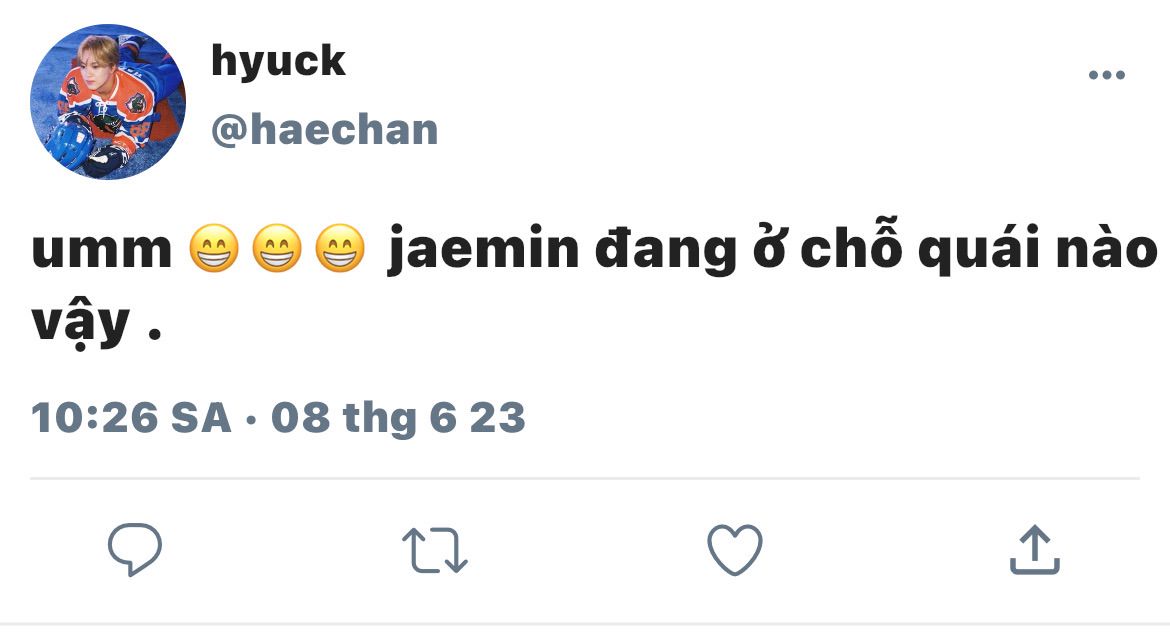The height and width of the screenshot is (642, 1170).
Task: Open the hyuck display name profile
Action: pyautogui.click(x=278, y=61)
